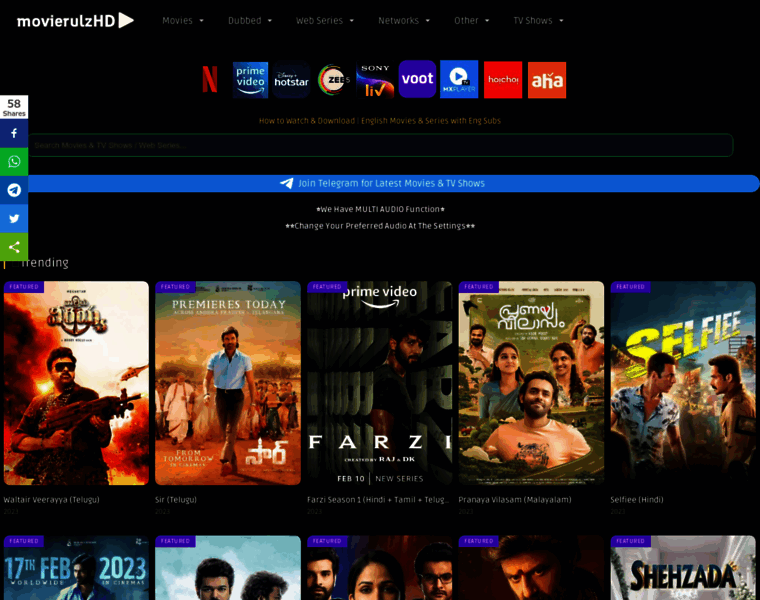Viewport: 760px width, 600px height.
Task: Open the Farzi prime video poster
Action: 380,383
